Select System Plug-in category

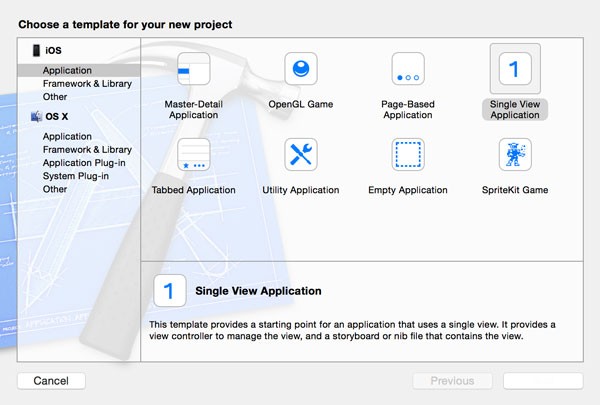click(x=76, y=176)
